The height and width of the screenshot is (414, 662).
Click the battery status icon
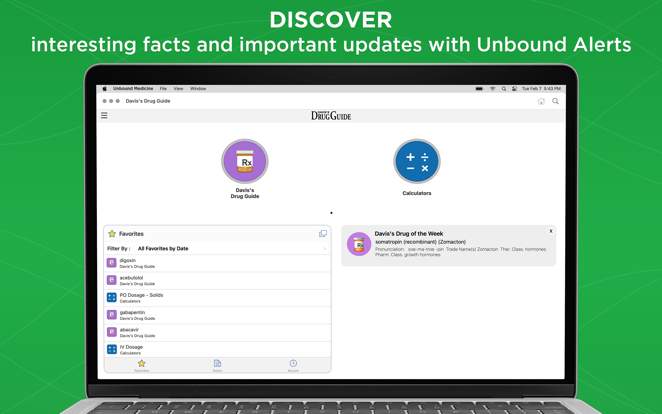pyautogui.click(x=479, y=89)
